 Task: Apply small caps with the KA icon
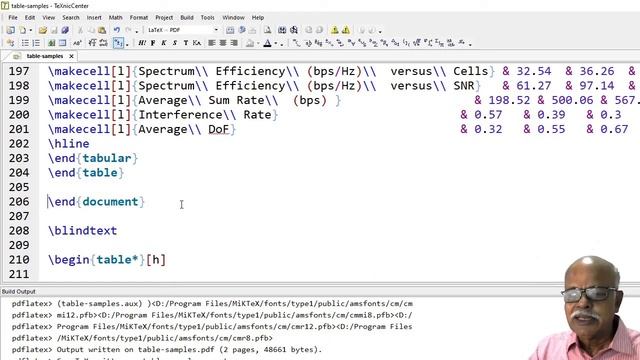[197, 43]
